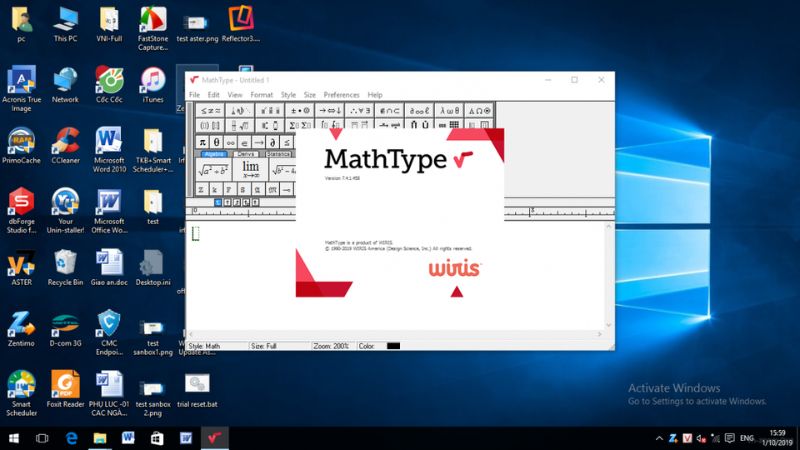Switch to the Statistics tab
800x450 pixels.
278,154
